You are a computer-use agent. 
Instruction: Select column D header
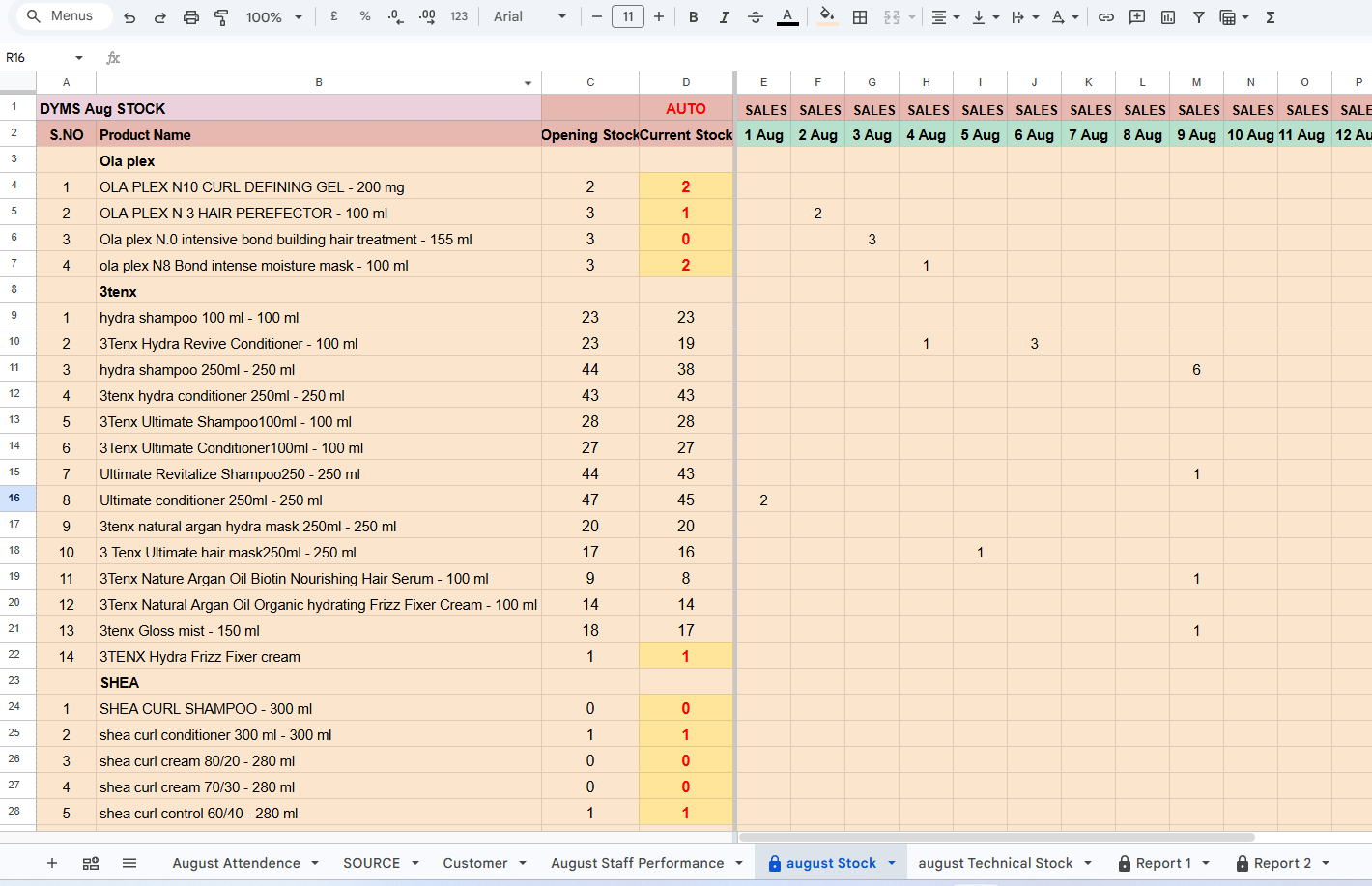pyautogui.click(x=686, y=82)
